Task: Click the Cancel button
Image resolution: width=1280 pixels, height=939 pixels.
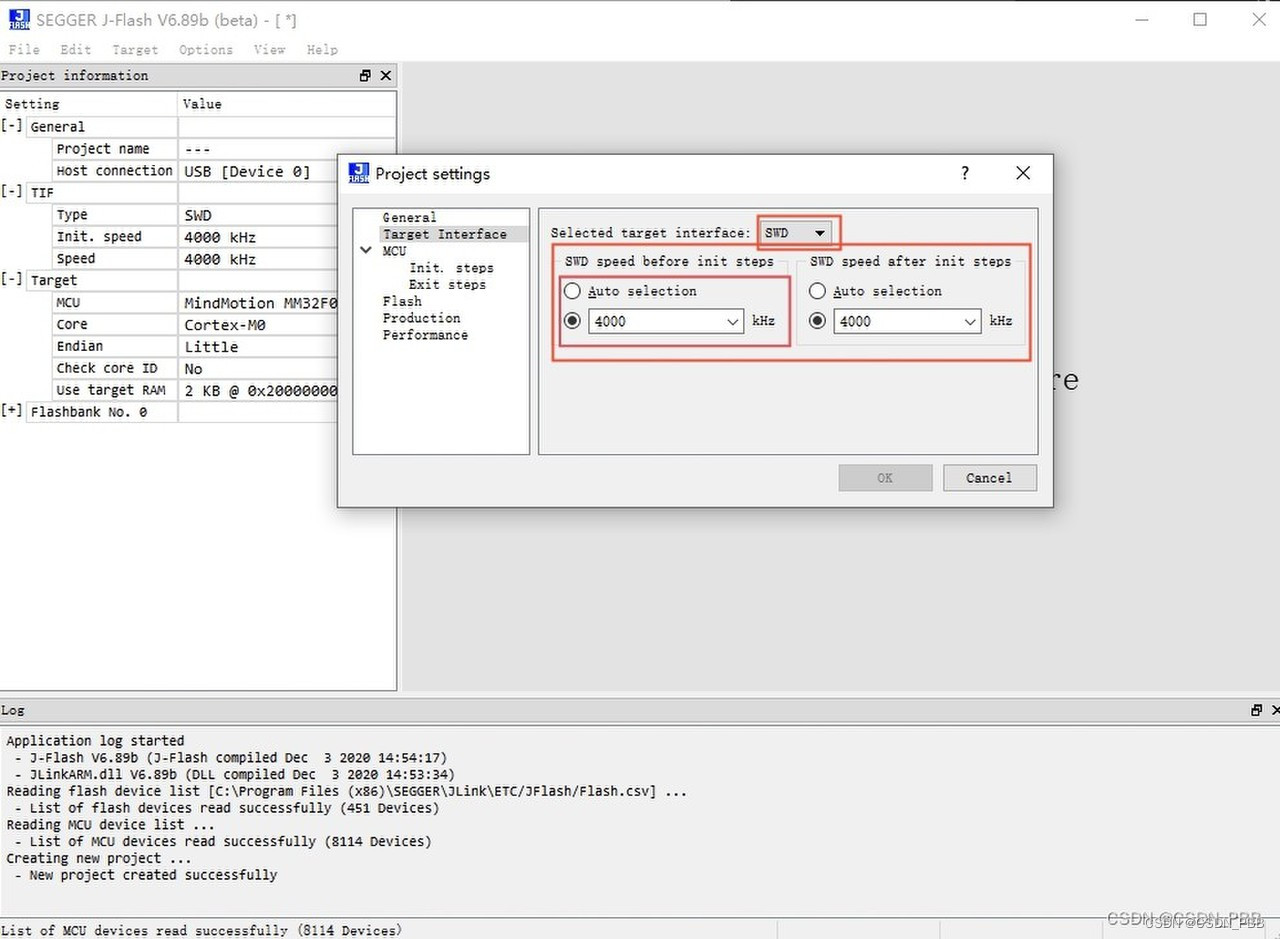Action: pyautogui.click(x=989, y=477)
